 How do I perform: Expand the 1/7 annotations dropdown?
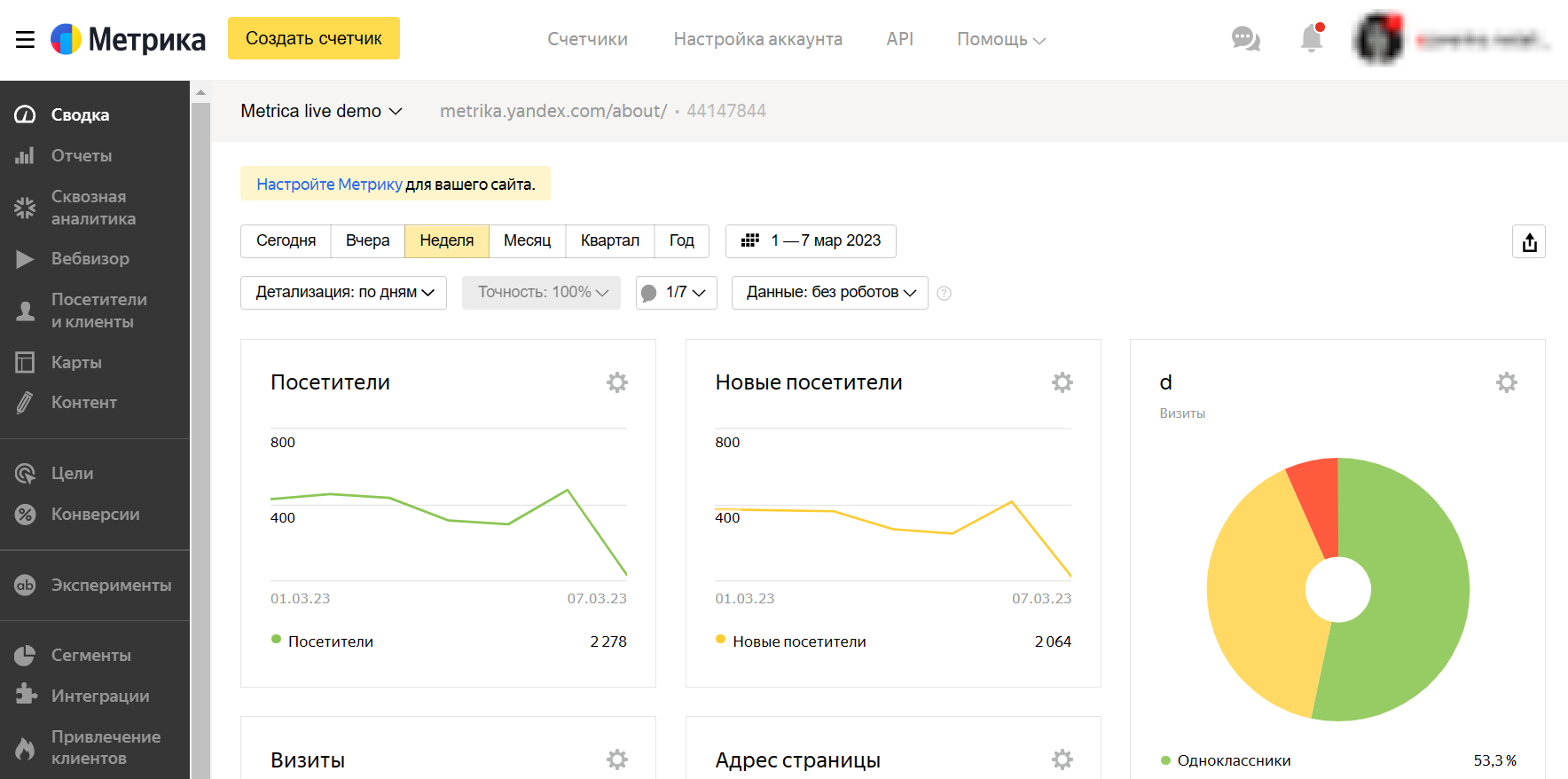coord(676,293)
